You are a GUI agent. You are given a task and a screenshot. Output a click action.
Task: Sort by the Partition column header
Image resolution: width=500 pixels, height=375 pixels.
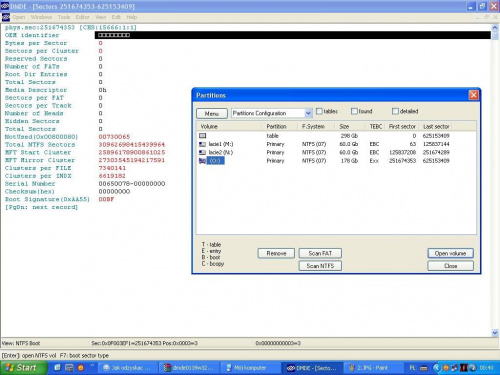[x=279, y=126]
